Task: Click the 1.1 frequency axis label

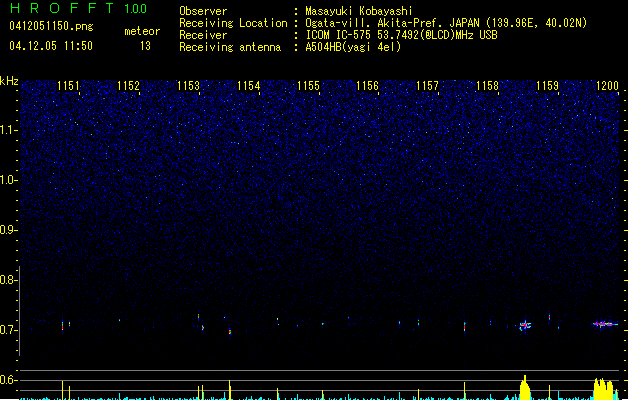Action: 9,130
